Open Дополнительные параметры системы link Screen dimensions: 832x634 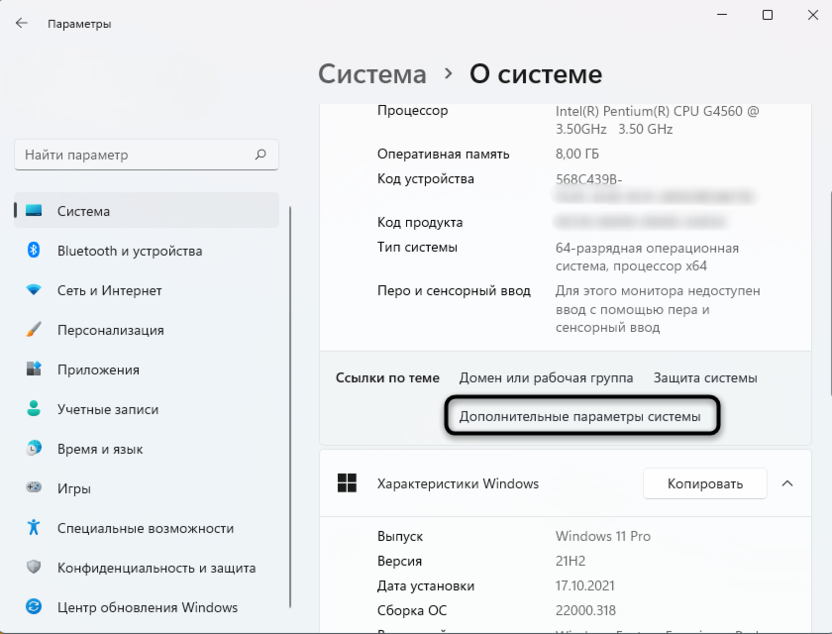580,416
